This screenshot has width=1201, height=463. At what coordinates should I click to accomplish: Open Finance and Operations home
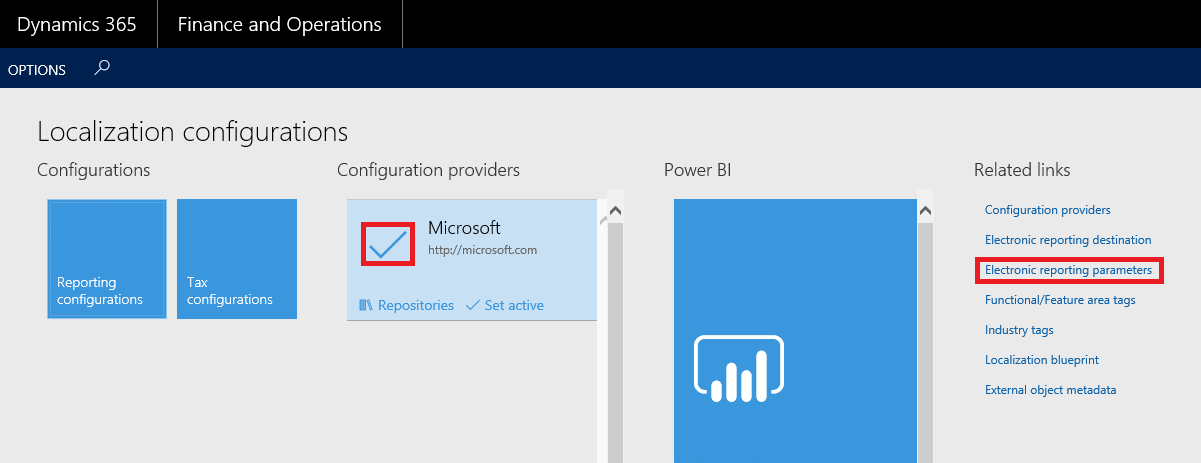point(279,24)
